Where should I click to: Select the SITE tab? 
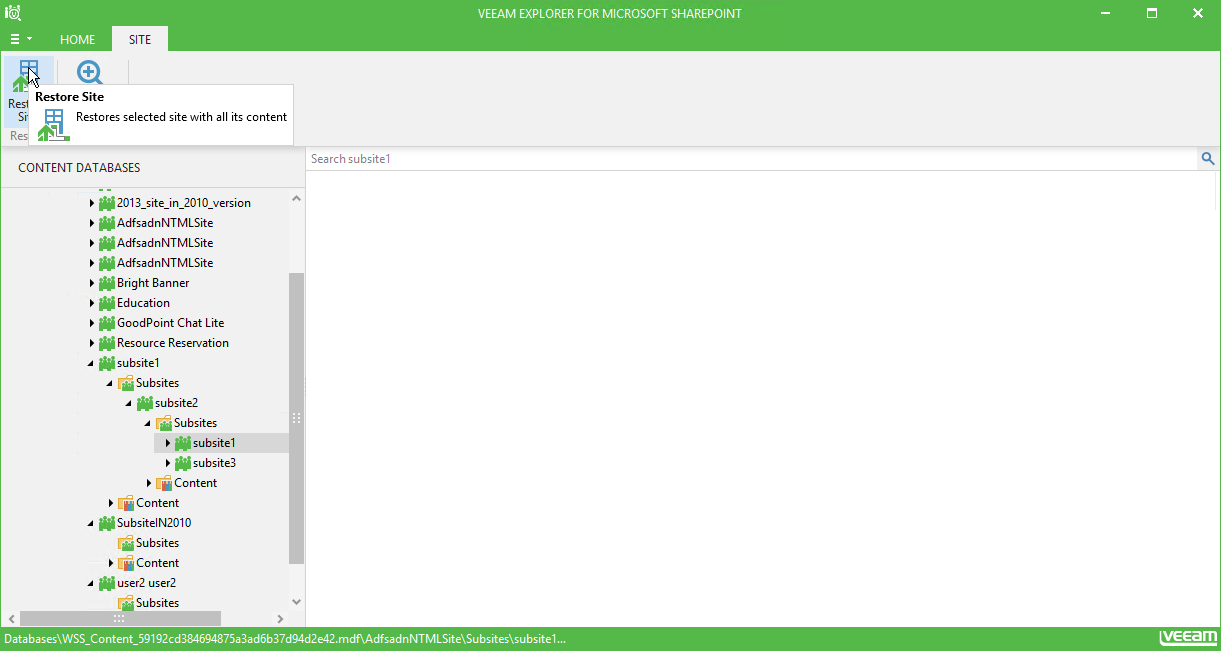pos(140,39)
